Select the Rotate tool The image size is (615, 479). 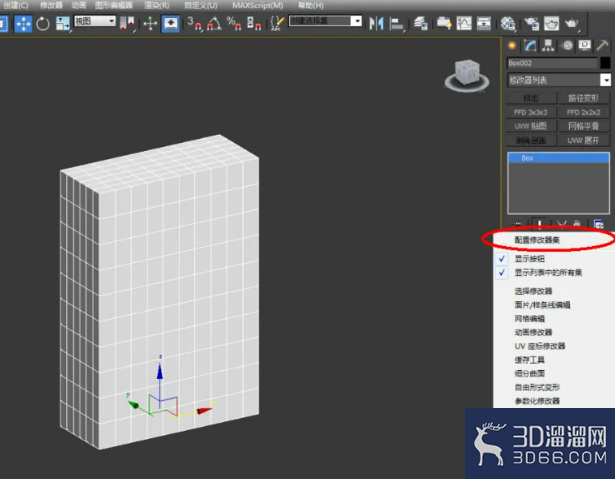coord(43,24)
